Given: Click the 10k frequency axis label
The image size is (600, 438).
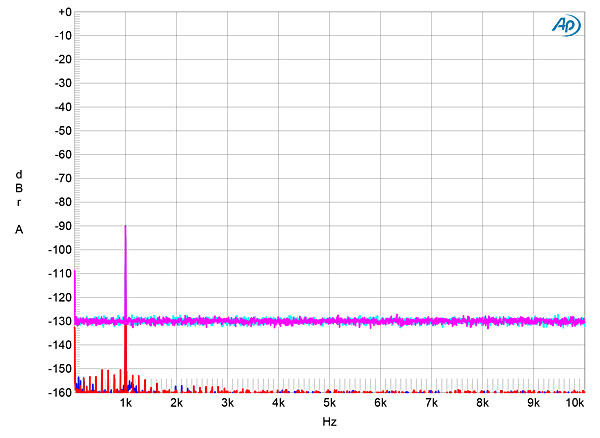Looking at the screenshot, I should pyautogui.click(x=574, y=403).
